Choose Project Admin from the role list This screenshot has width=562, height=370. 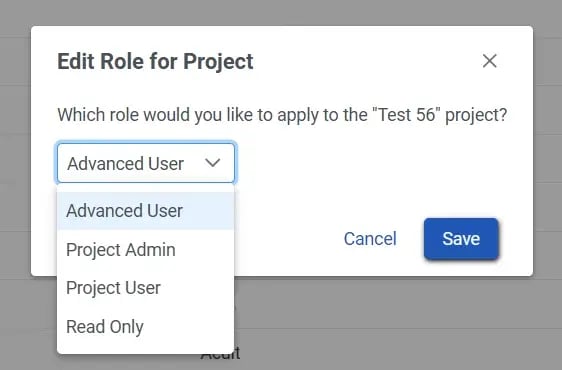pyautogui.click(x=146, y=250)
